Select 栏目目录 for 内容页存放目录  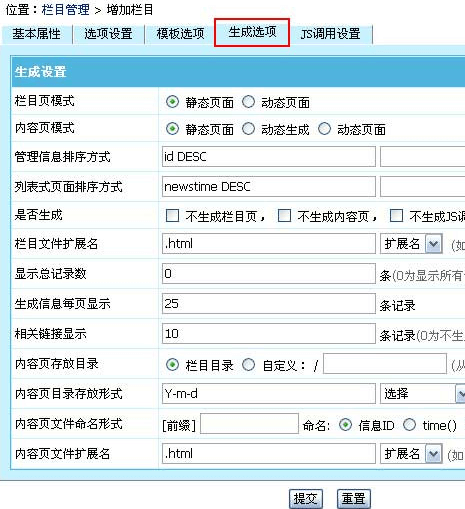(172, 365)
